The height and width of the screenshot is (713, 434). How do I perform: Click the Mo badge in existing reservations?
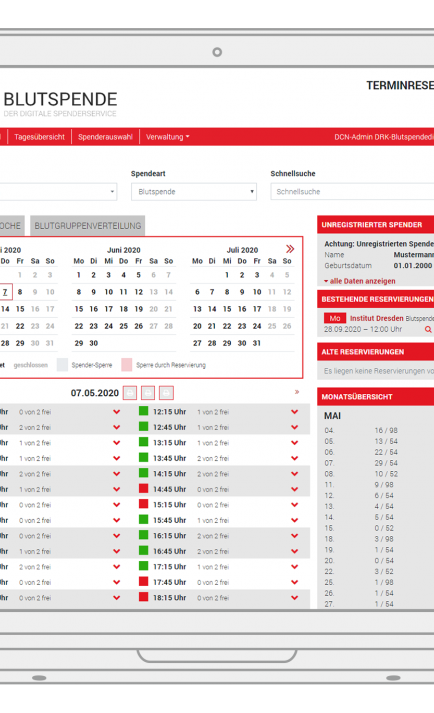coord(335,318)
